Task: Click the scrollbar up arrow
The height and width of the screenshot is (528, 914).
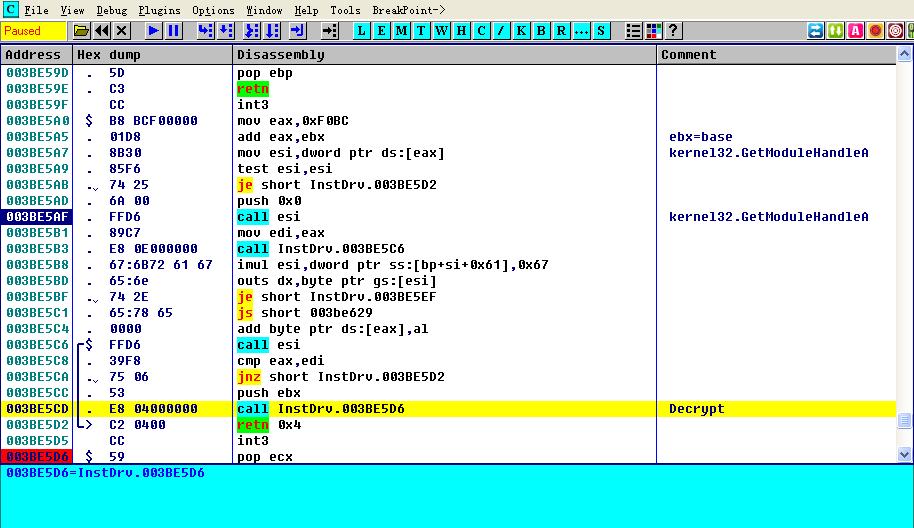Action: [x=904, y=54]
